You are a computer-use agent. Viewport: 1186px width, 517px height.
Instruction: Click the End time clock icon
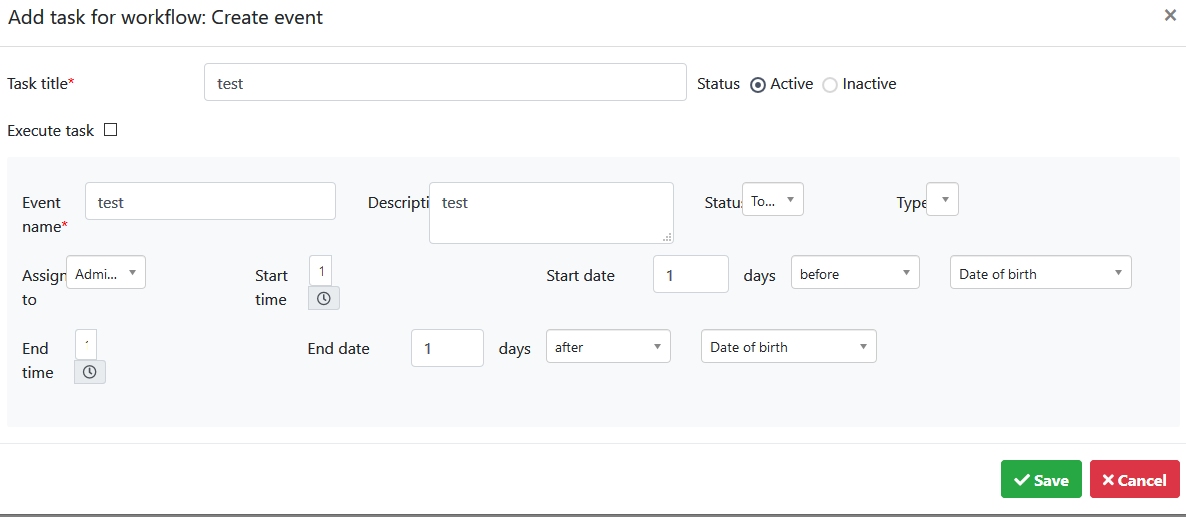pyautogui.click(x=89, y=372)
